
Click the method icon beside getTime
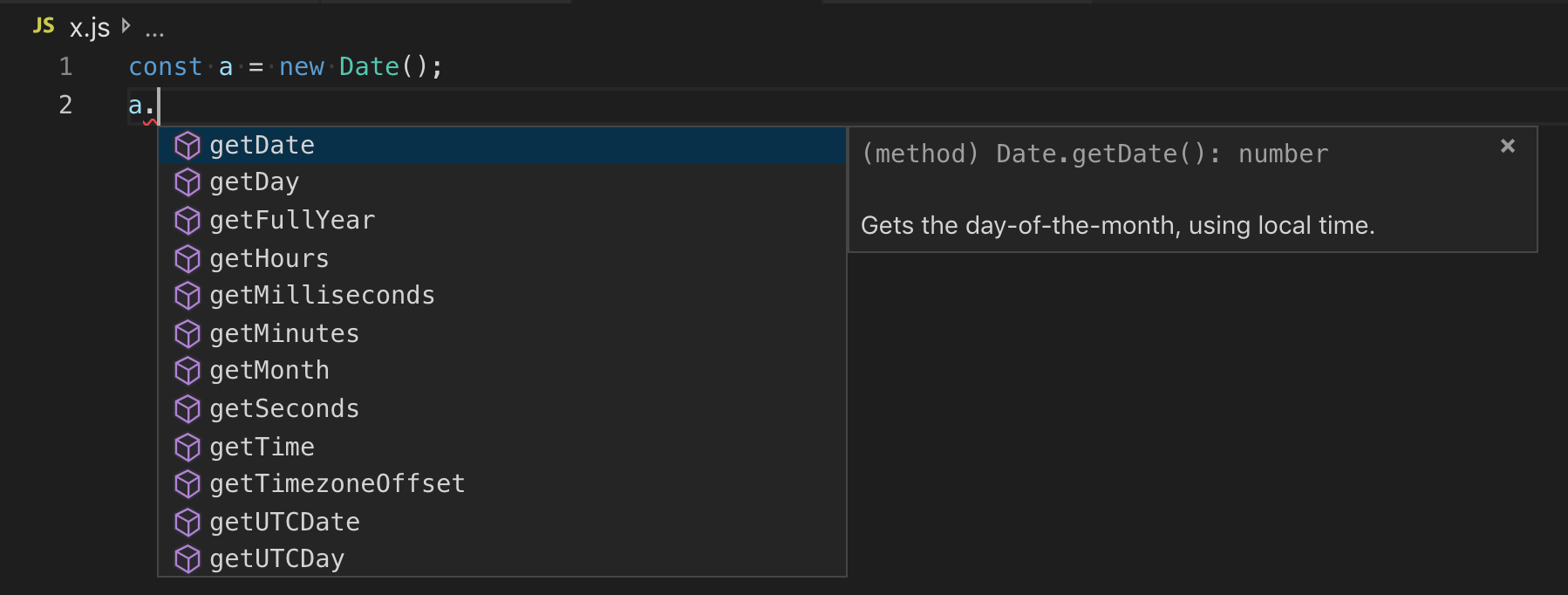187,448
